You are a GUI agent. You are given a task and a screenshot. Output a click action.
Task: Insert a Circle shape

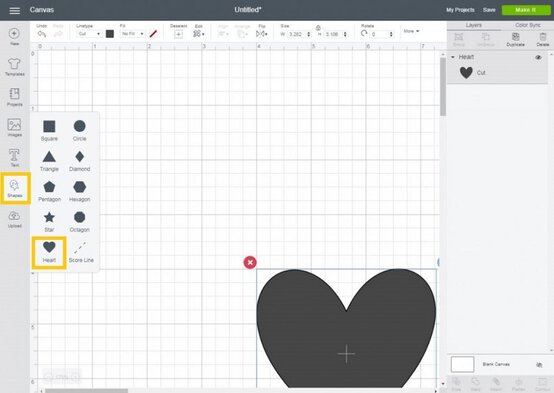click(79, 130)
